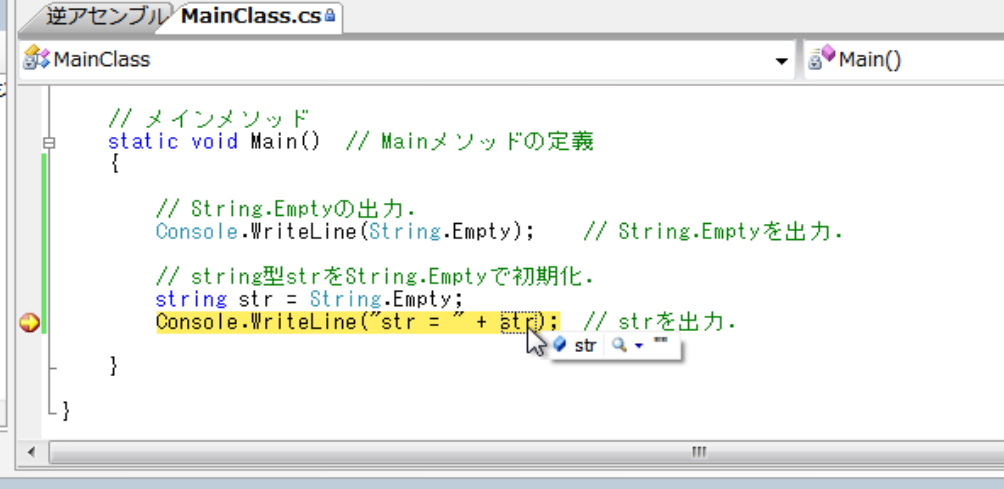Expand the visualizer dropdown arrow in datatip
The width and height of the screenshot is (1004, 489).
[638, 346]
